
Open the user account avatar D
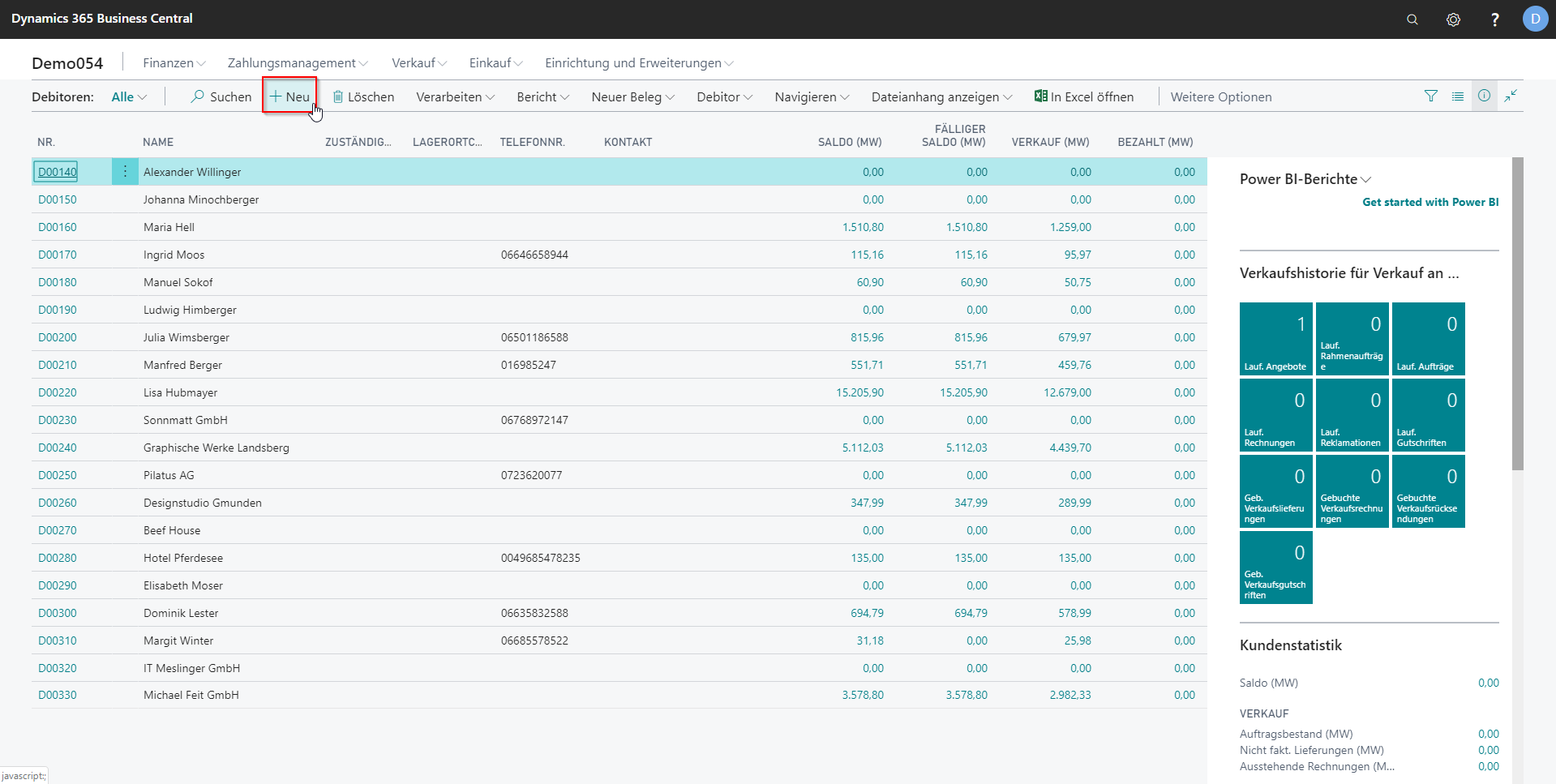pyautogui.click(x=1535, y=19)
